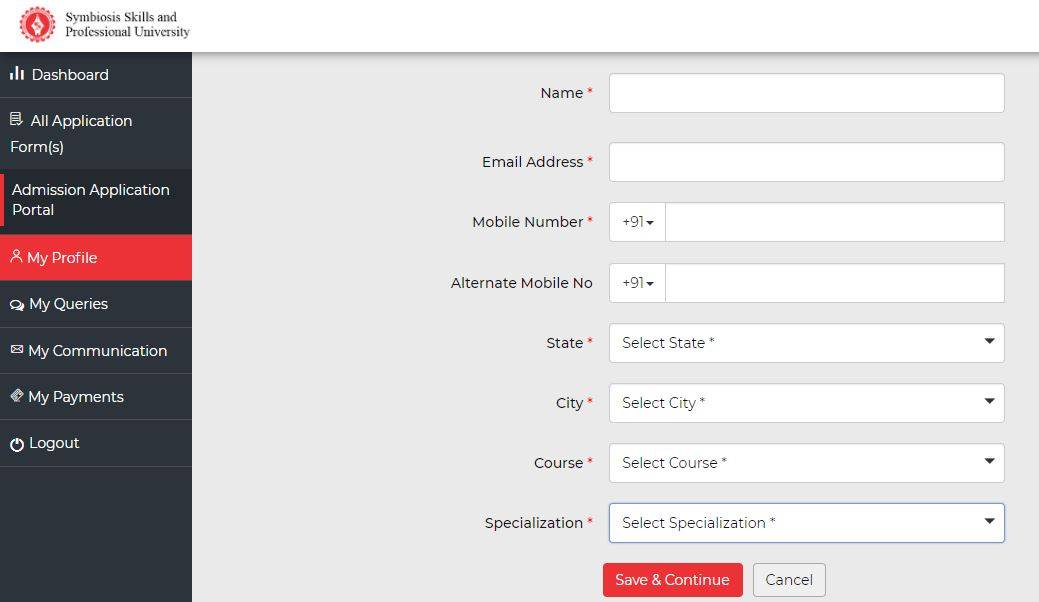Click the All Application Forms document icon
The width and height of the screenshot is (1039, 602).
point(17,120)
